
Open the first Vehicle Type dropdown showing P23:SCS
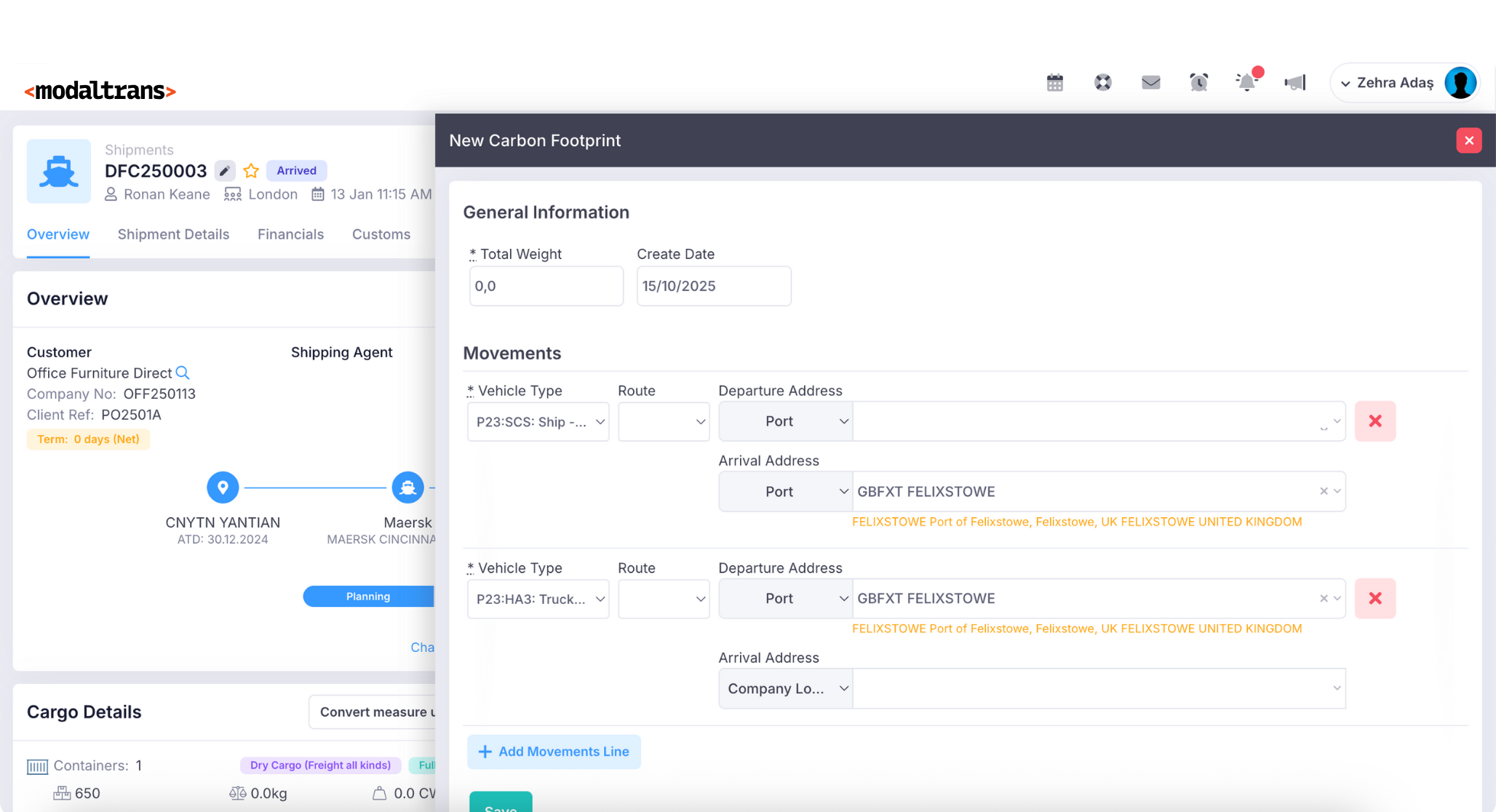(x=538, y=421)
